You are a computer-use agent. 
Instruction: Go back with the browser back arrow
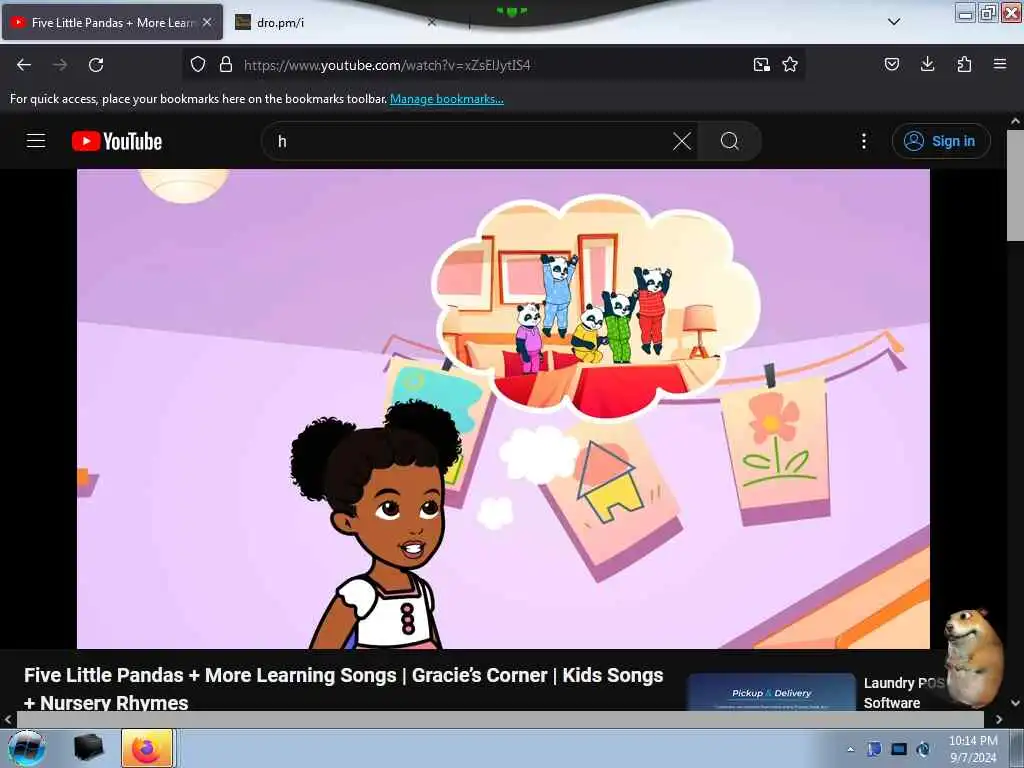(24, 65)
